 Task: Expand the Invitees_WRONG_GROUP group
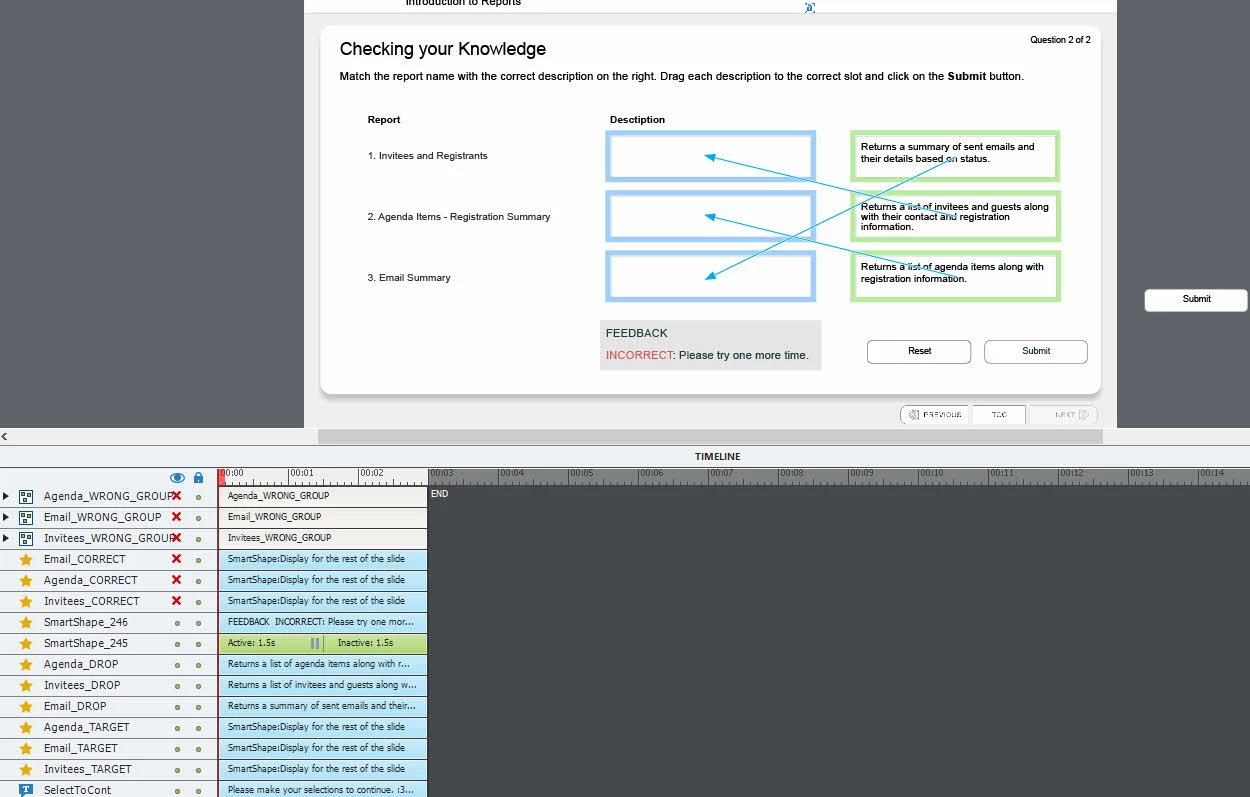click(6, 538)
